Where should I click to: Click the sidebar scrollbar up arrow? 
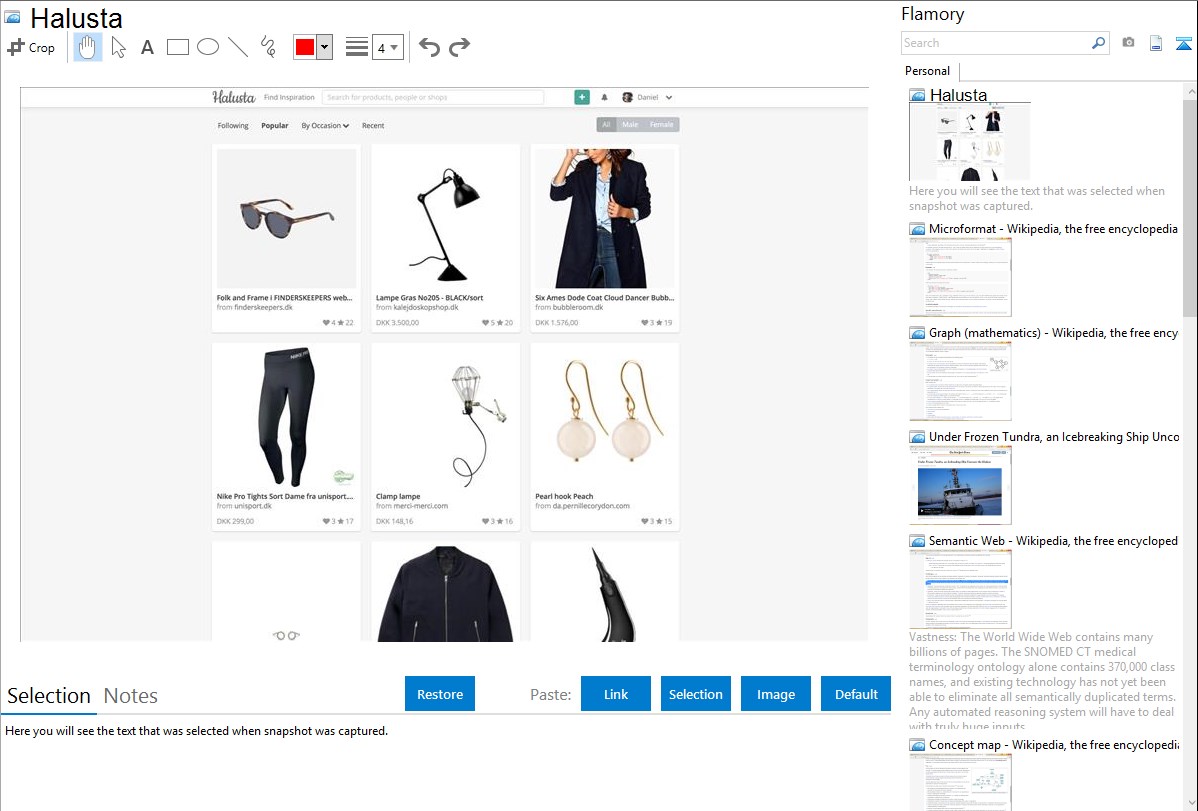1190,91
